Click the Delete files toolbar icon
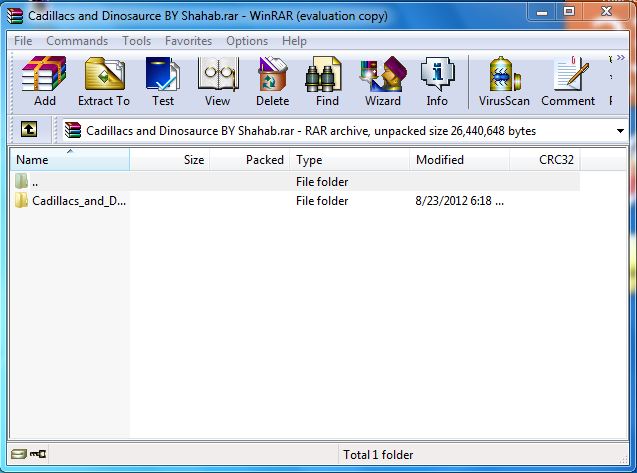637x473 pixels. coord(273,74)
